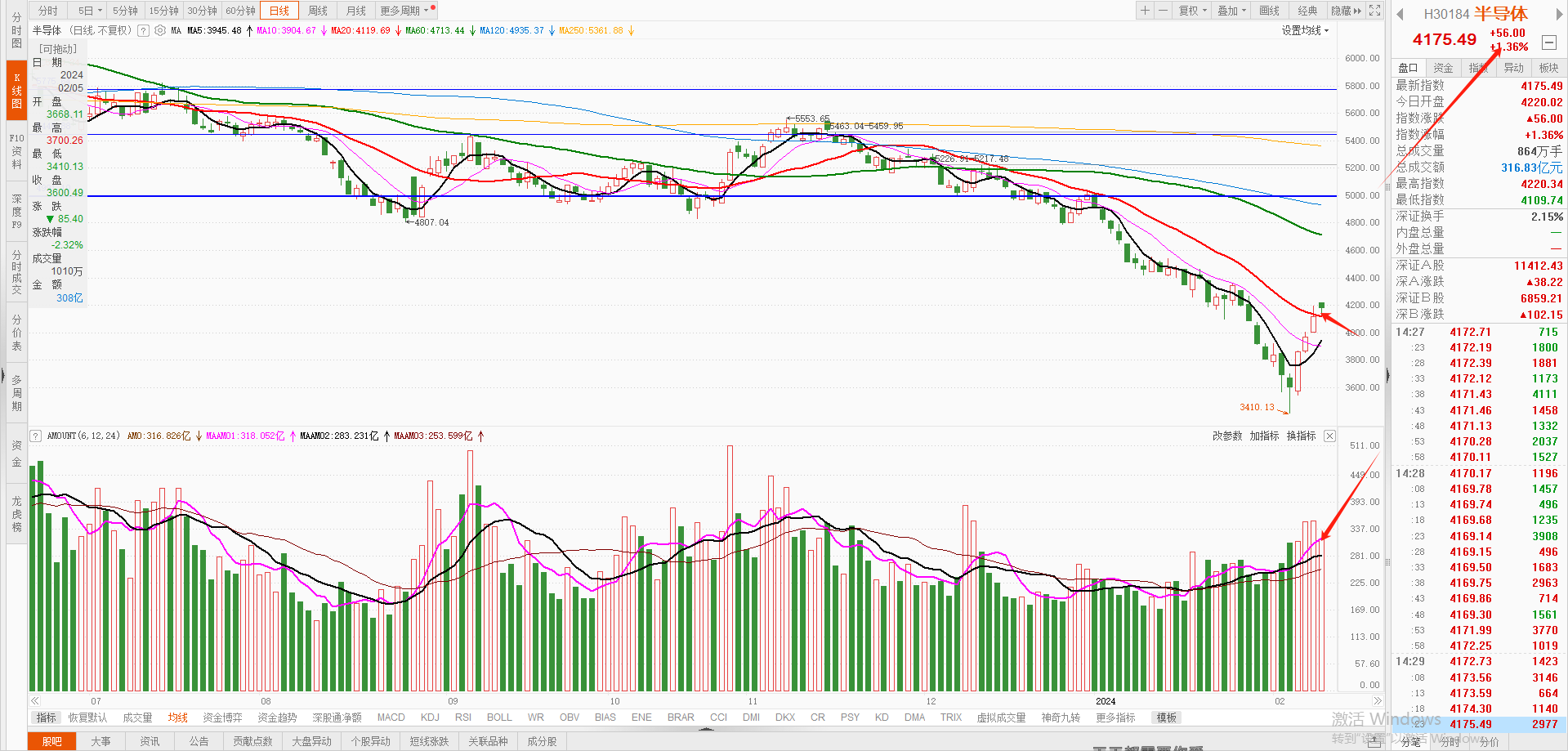Enter fullscreen with the expand chart icon
Screen dimensions: 1568x751
1375,11
